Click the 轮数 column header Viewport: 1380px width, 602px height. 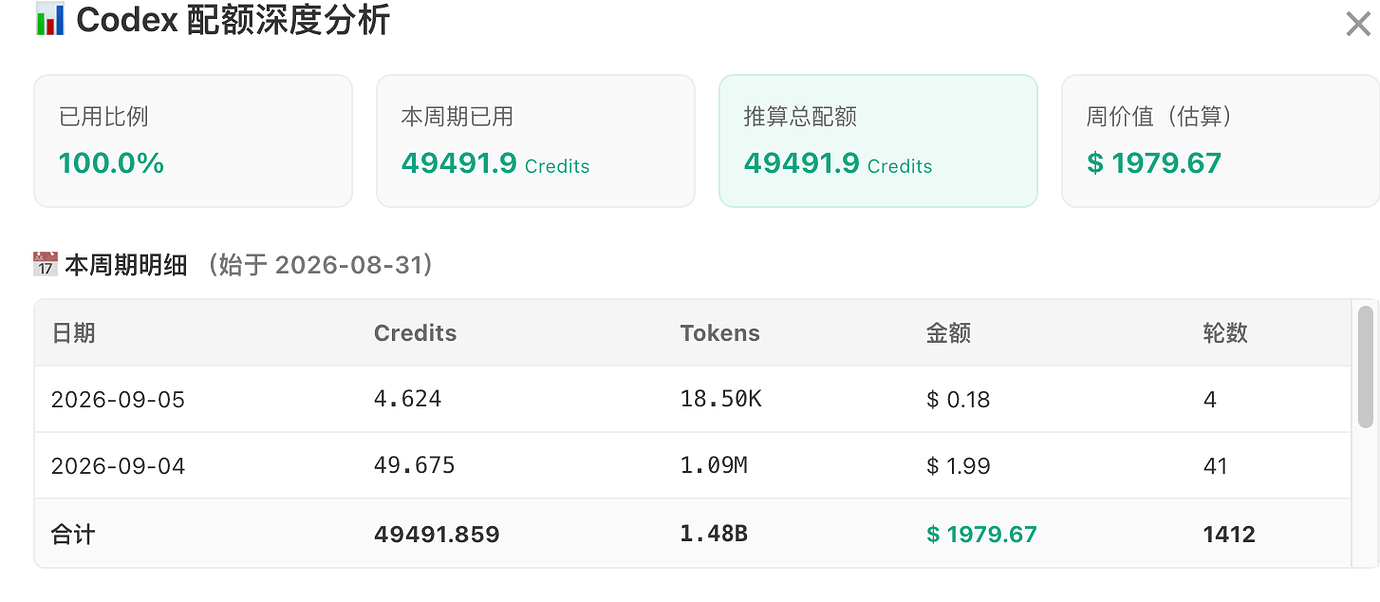point(1225,333)
